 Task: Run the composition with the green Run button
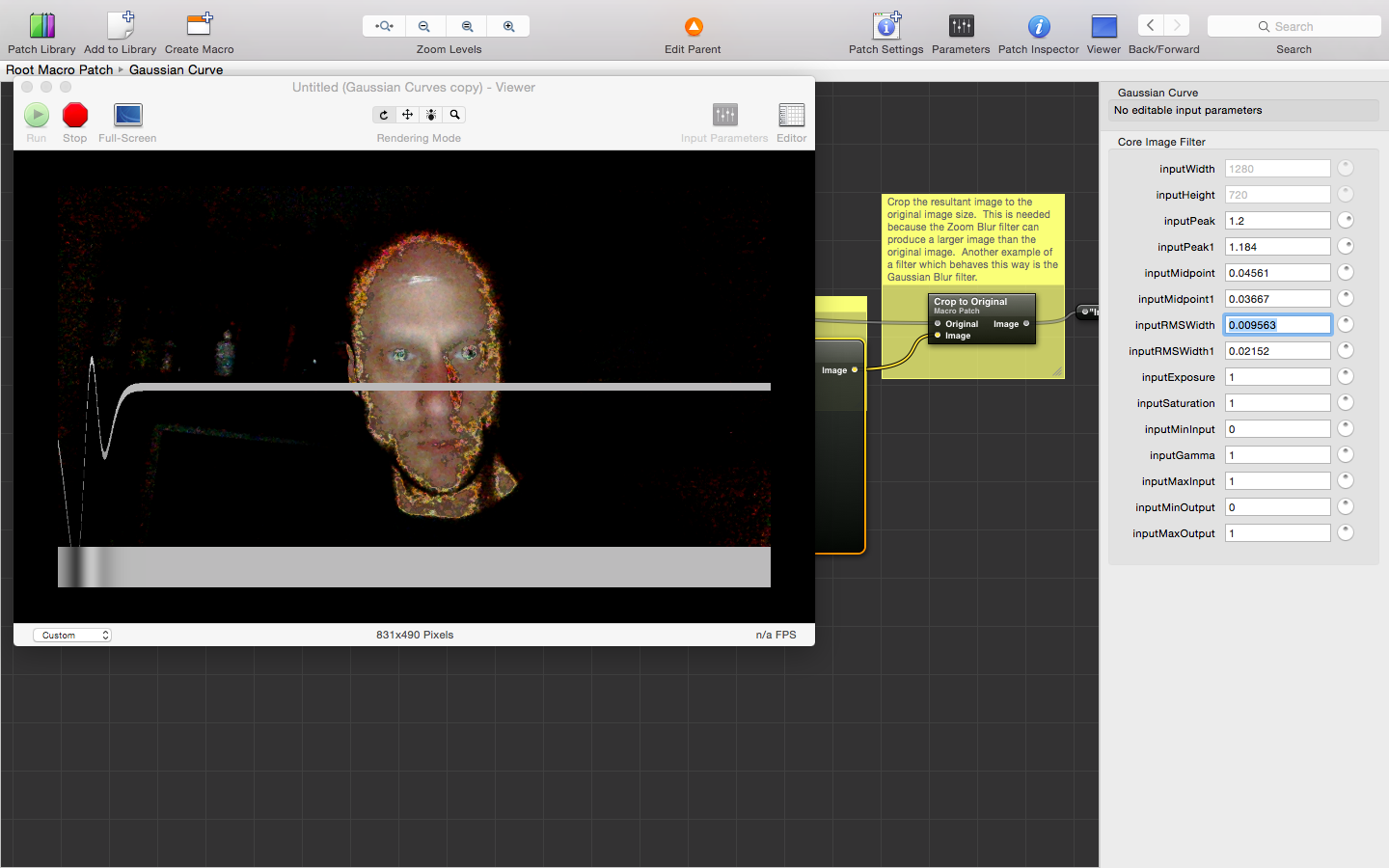pyautogui.click(x=37, y=116)
